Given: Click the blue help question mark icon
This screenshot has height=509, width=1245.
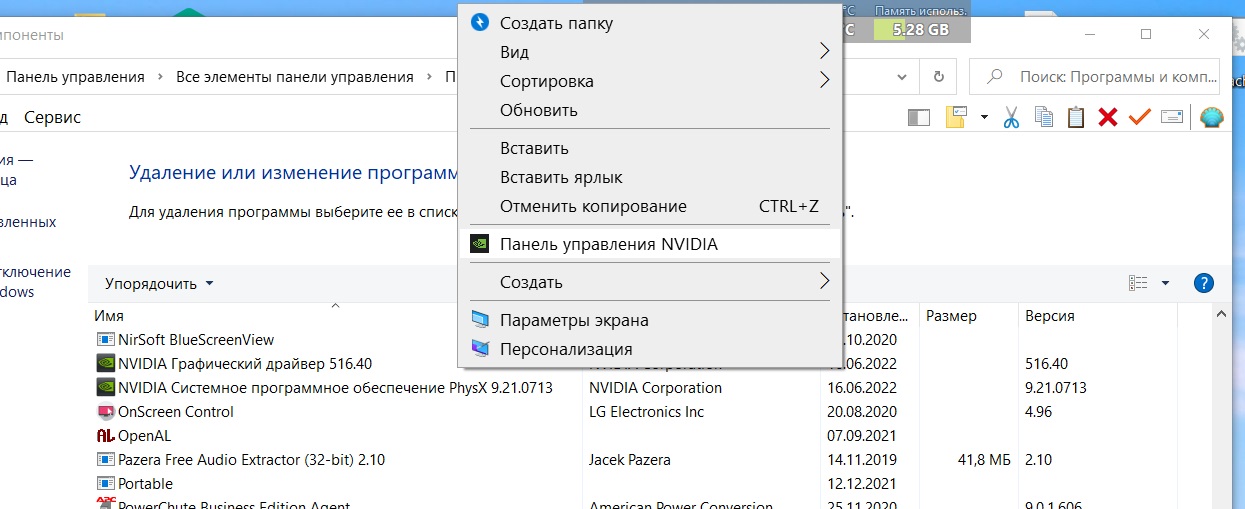Looking at the screenshot, I should point(1204,283).
